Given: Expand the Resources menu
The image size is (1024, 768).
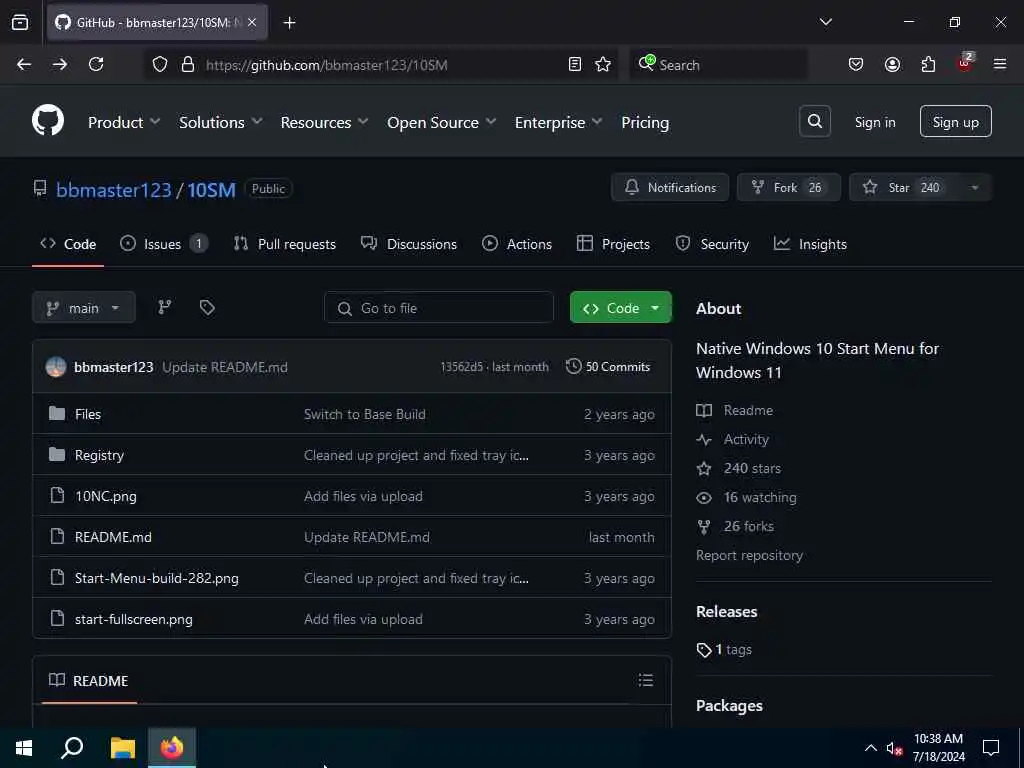Looking at the screenshot, I should 325,122.
